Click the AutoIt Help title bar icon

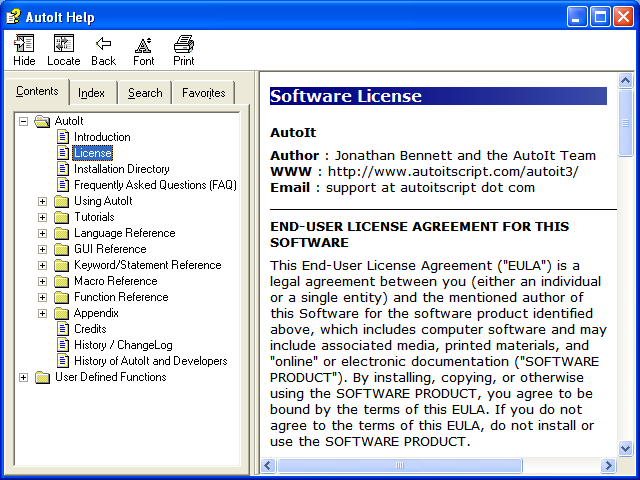(13, 17)
